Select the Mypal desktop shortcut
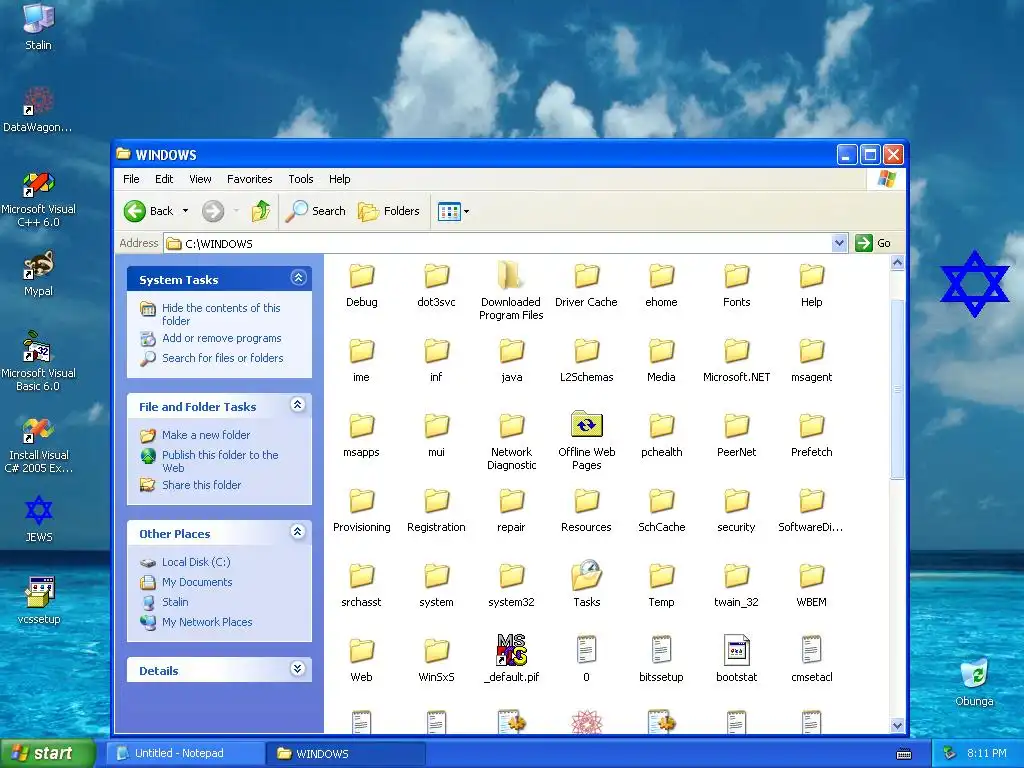 39,274
